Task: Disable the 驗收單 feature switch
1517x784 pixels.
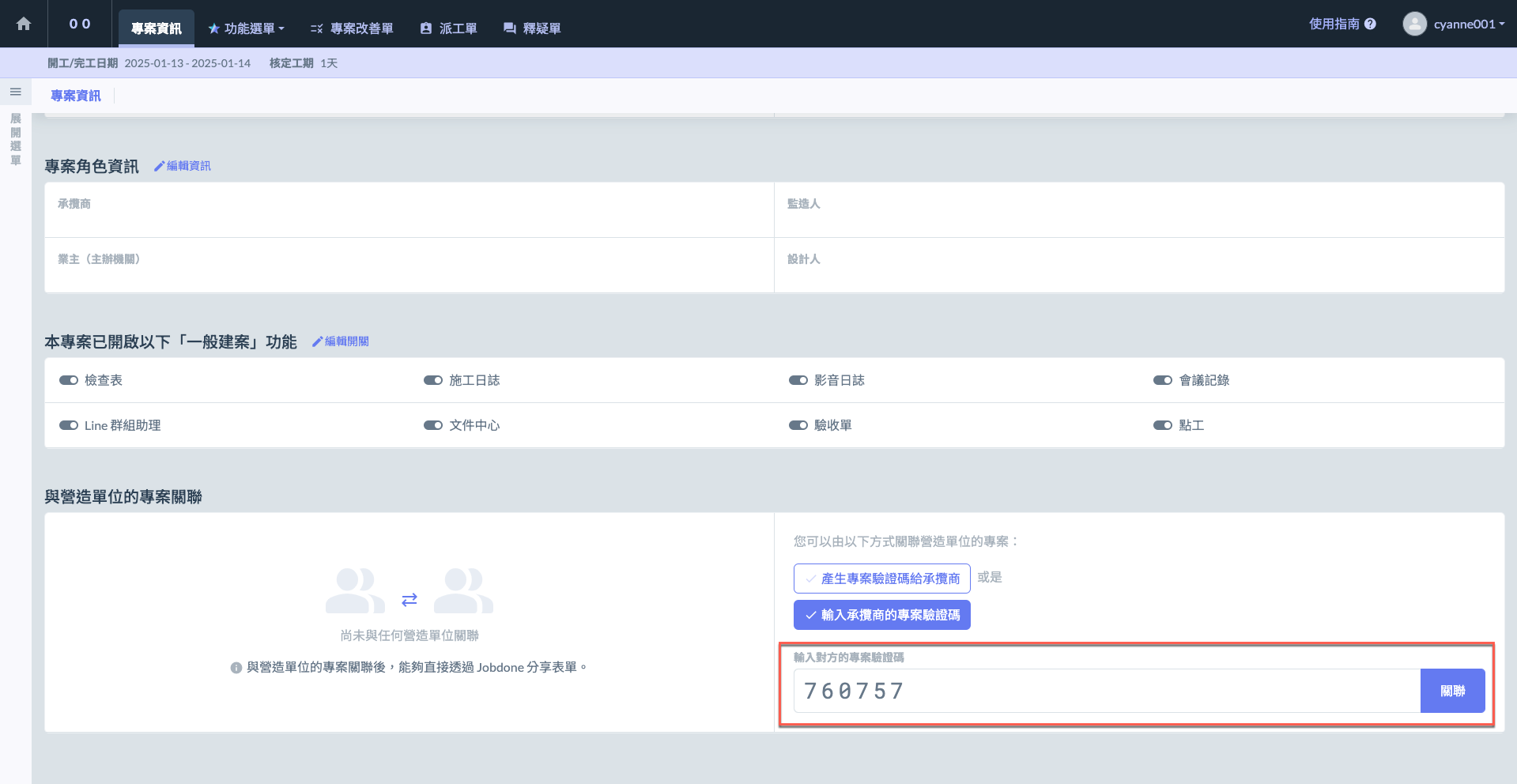Action: coord(798,425)
